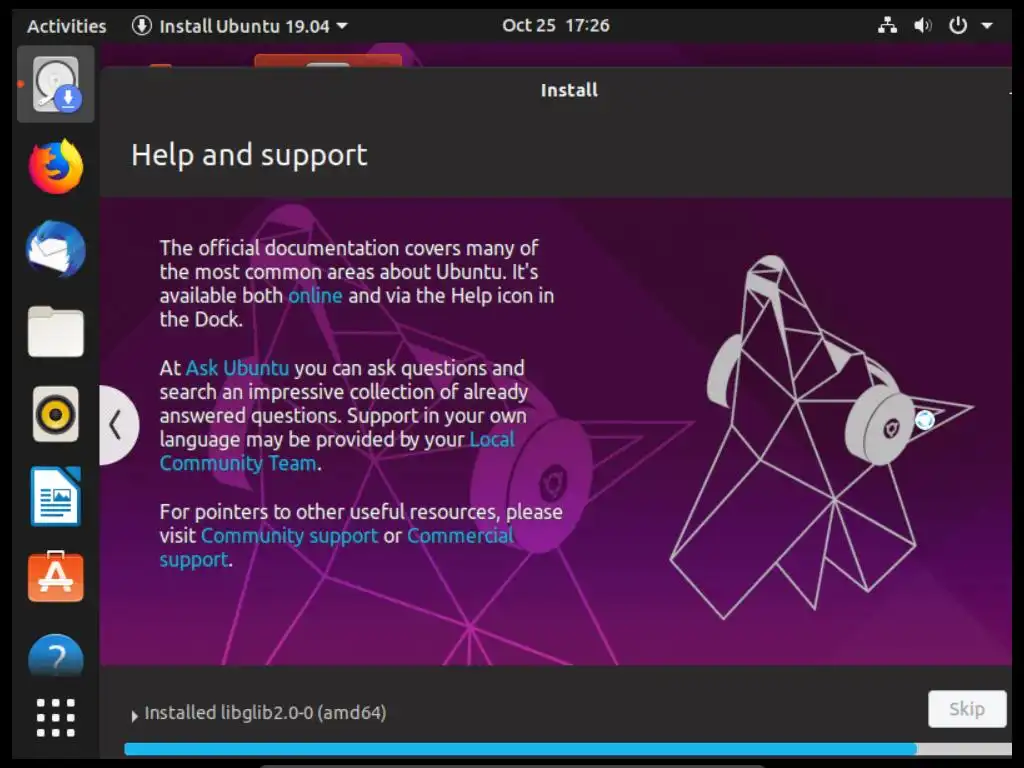
Task: Open the clock Oct 25 17:26
Action: (556, 25)
